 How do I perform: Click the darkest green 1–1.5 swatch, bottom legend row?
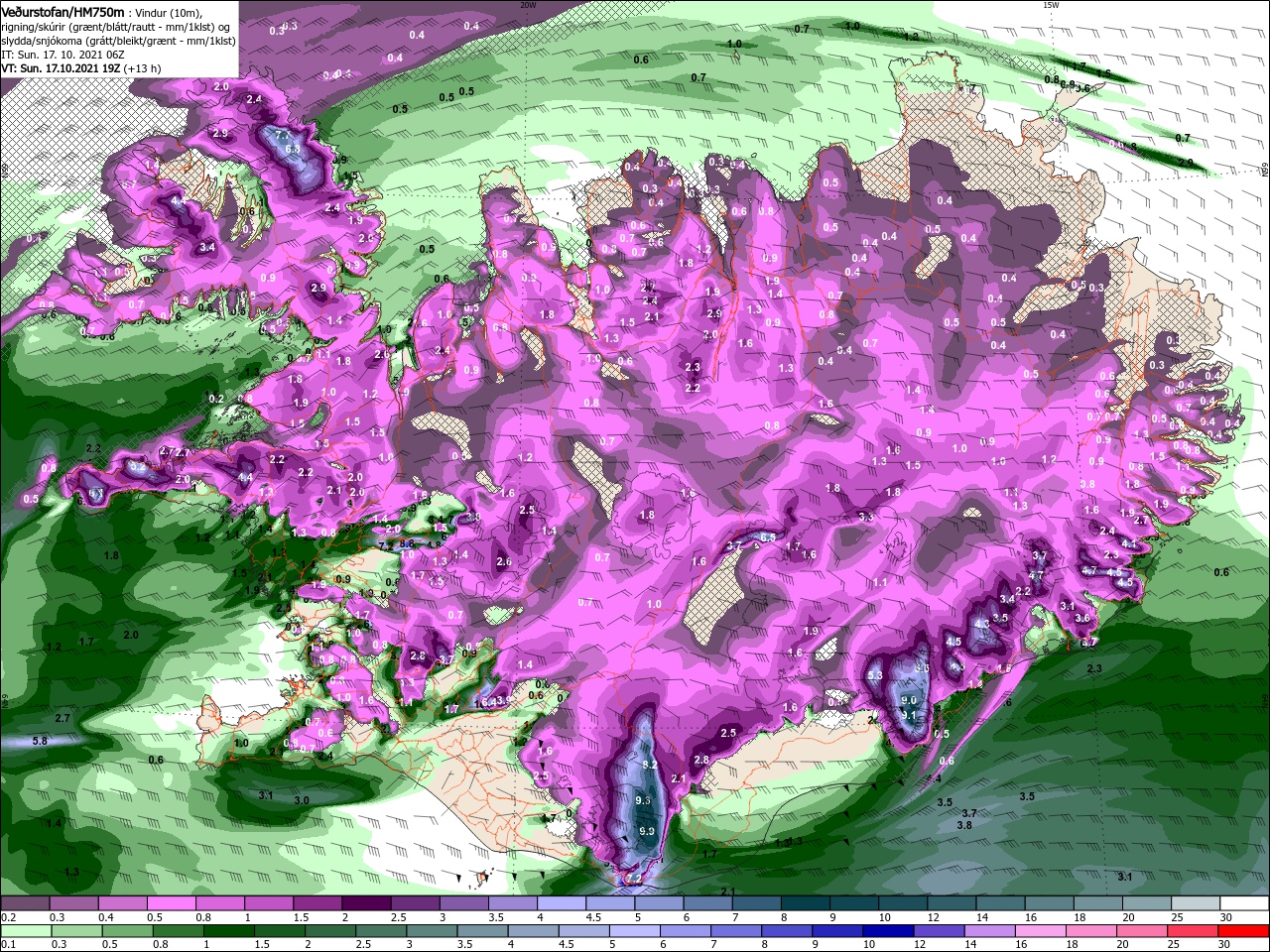pos(230,931)
